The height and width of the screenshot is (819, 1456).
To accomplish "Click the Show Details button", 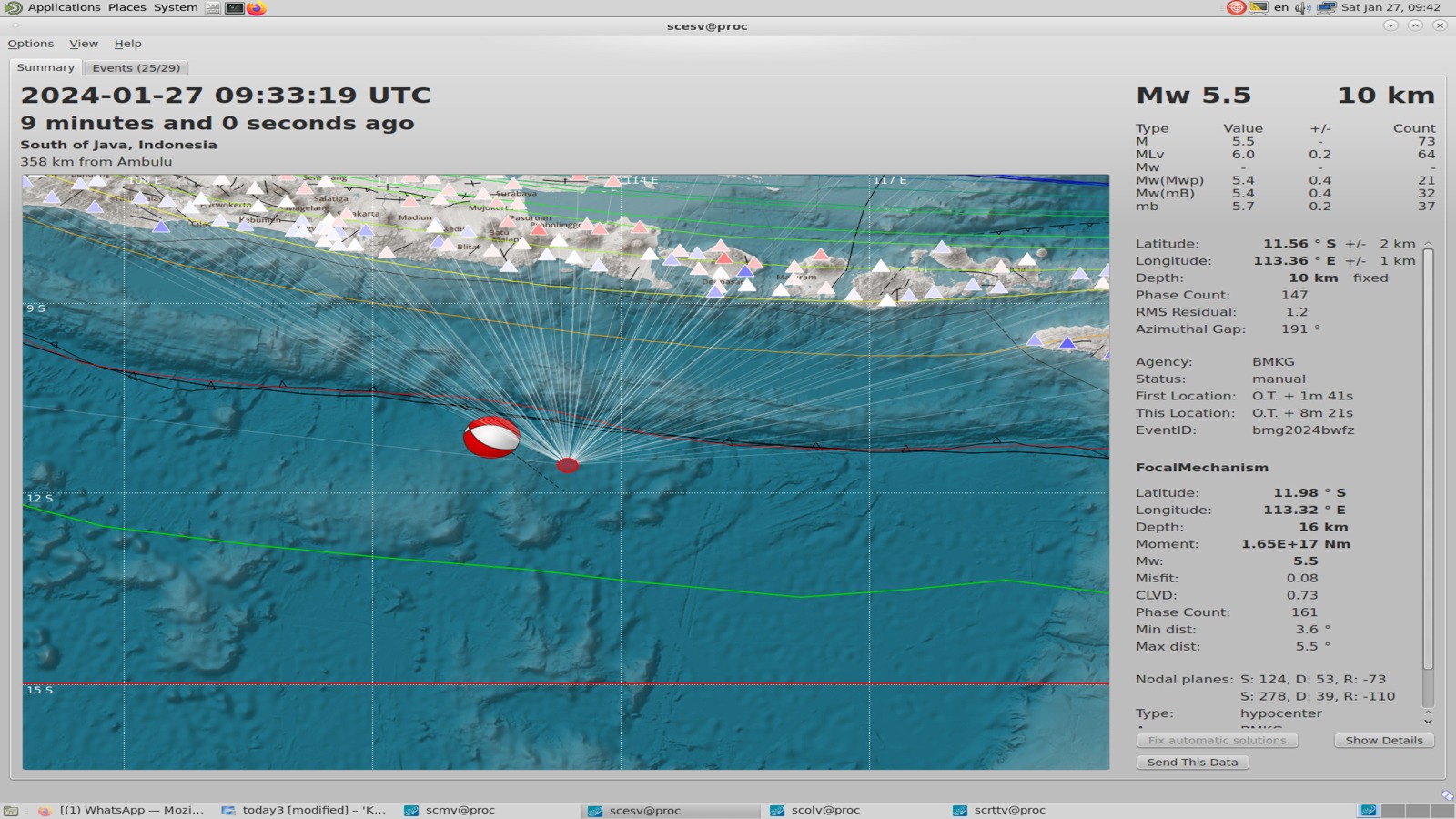I will pyautogui.click(x=1383, y=740).
